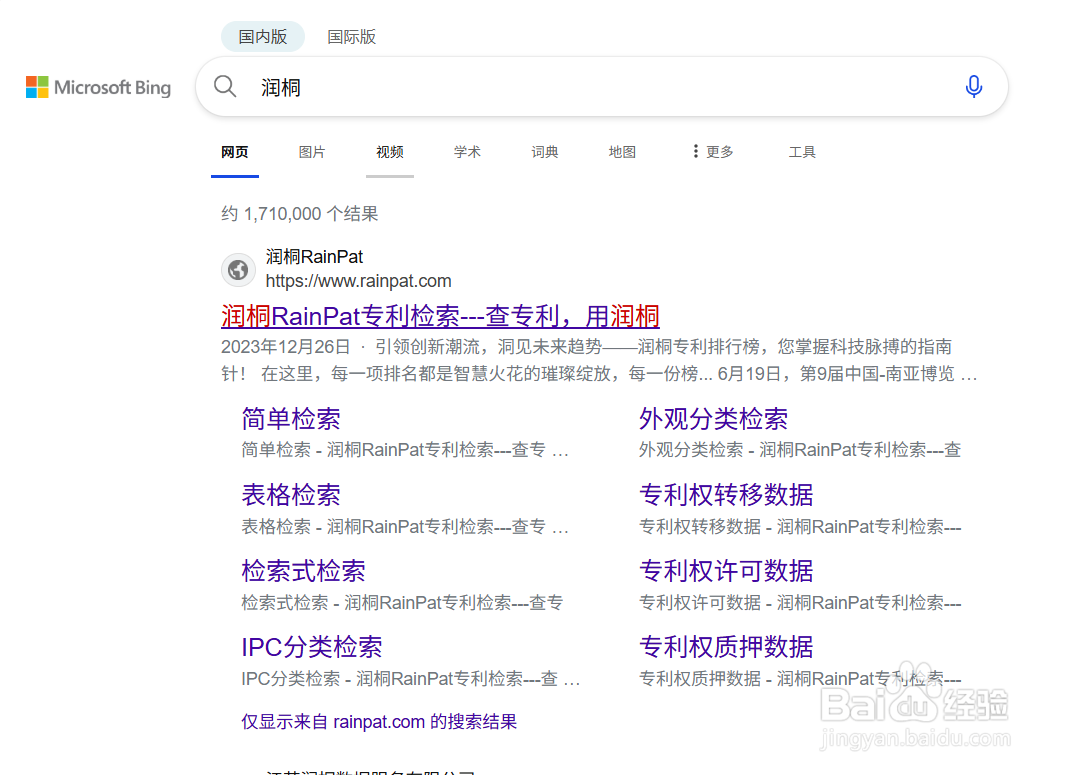The height and width of the screenshot is (775, 1069).
Task: Click the magnifier search icon
Action: click(225, 87)
